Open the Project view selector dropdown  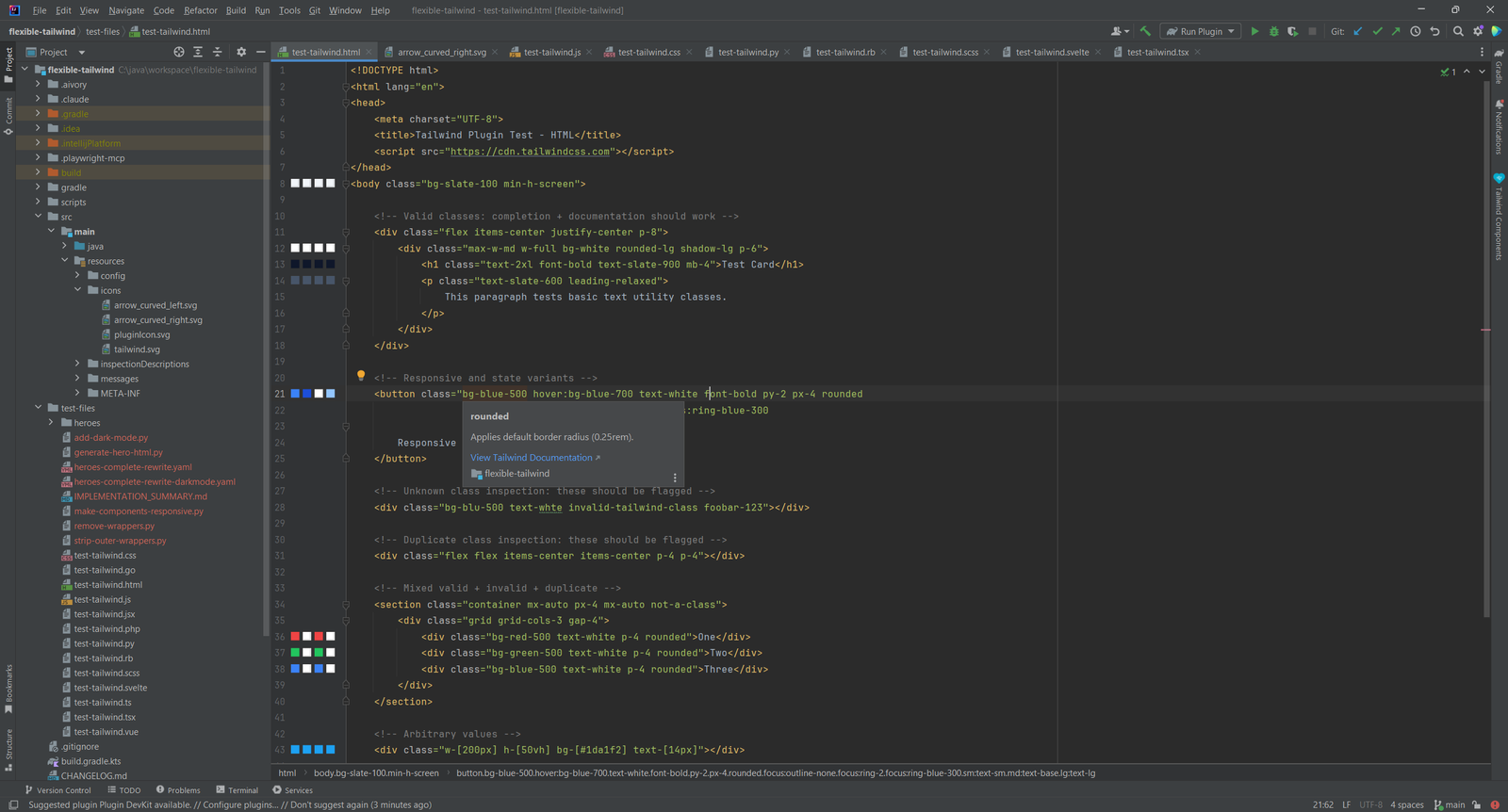click(56, 52)
